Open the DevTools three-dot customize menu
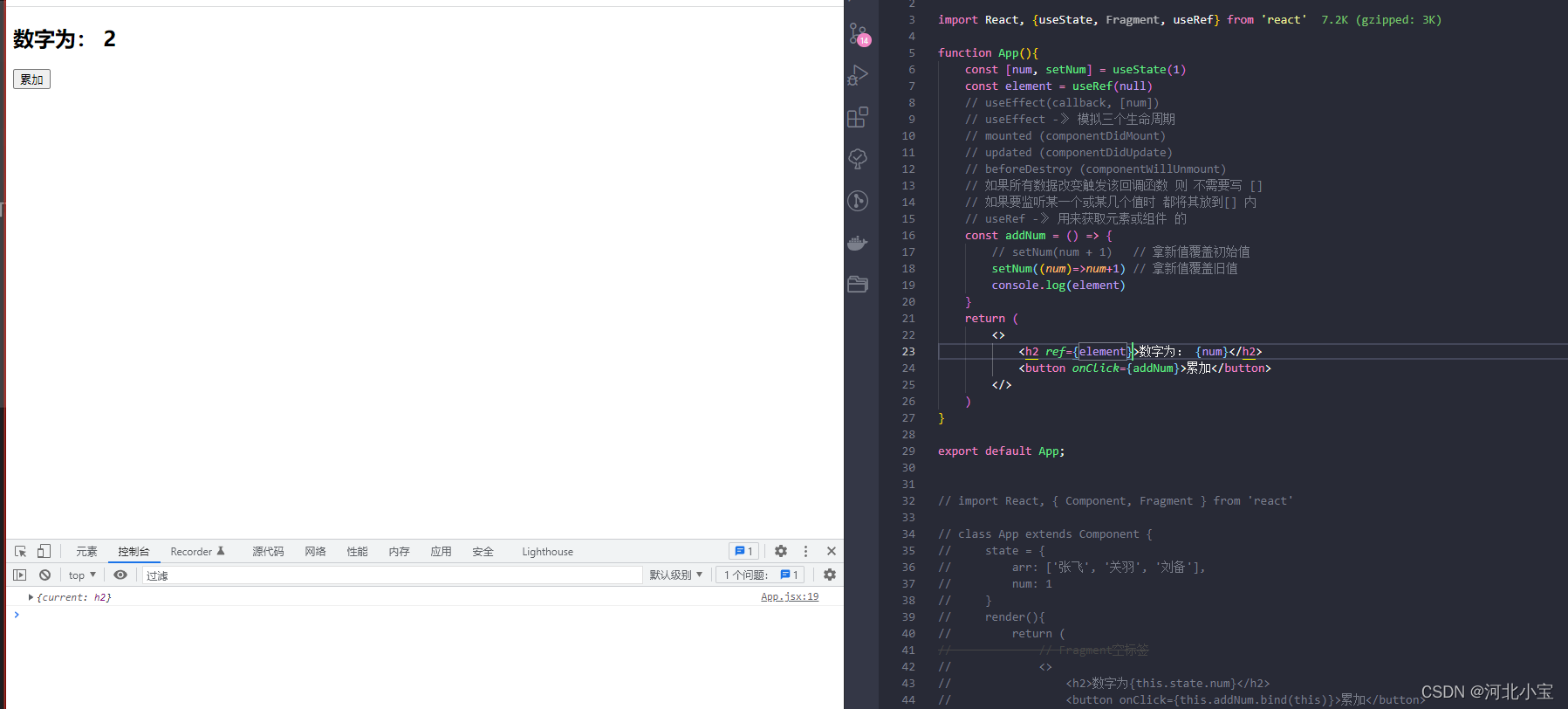Image resolution: width=1568 pixels, height=709 pixels. click(x=805, y=551)
